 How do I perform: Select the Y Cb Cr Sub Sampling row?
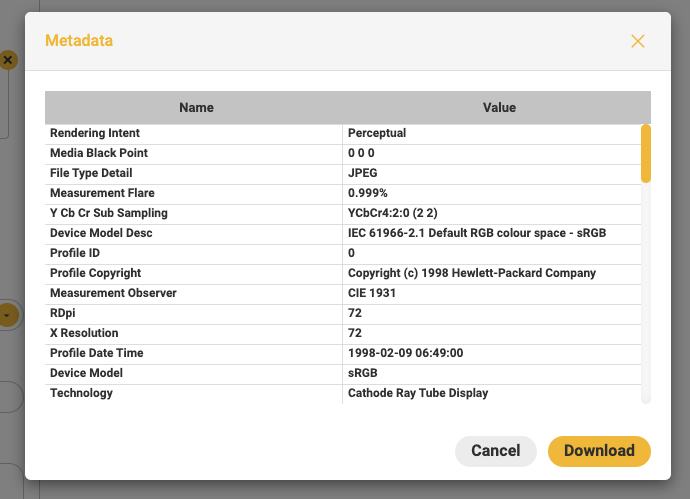343,213
